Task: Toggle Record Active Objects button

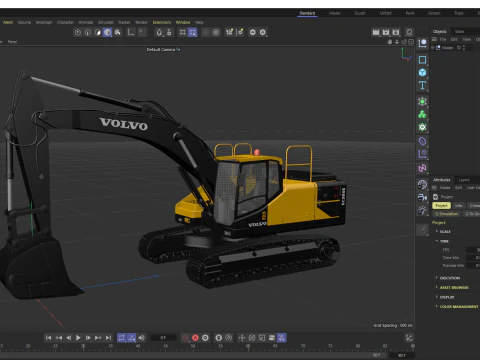Action: pos(185,338)
